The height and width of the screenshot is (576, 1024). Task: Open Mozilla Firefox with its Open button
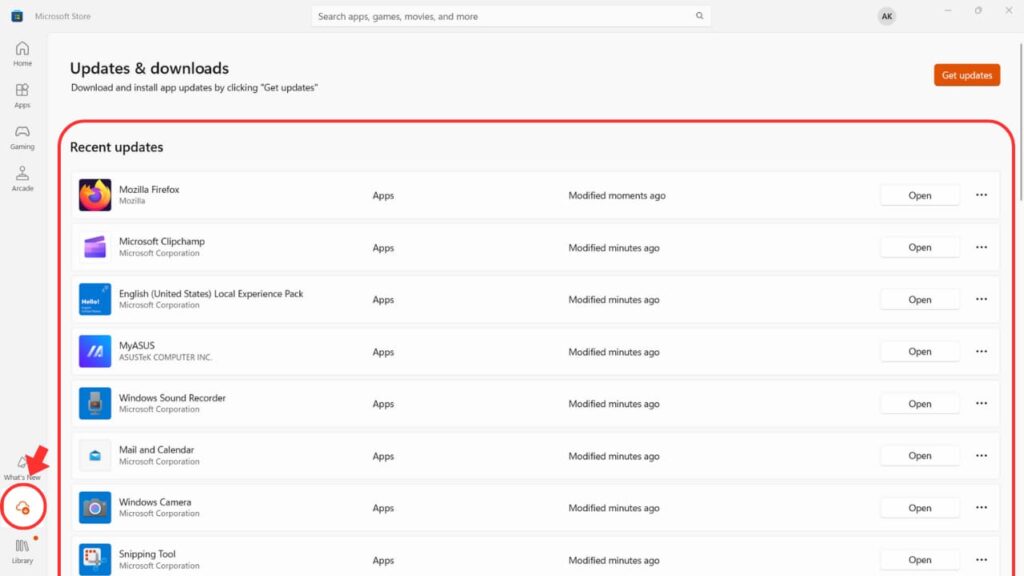pyautogui.click(x=920, y=195)
